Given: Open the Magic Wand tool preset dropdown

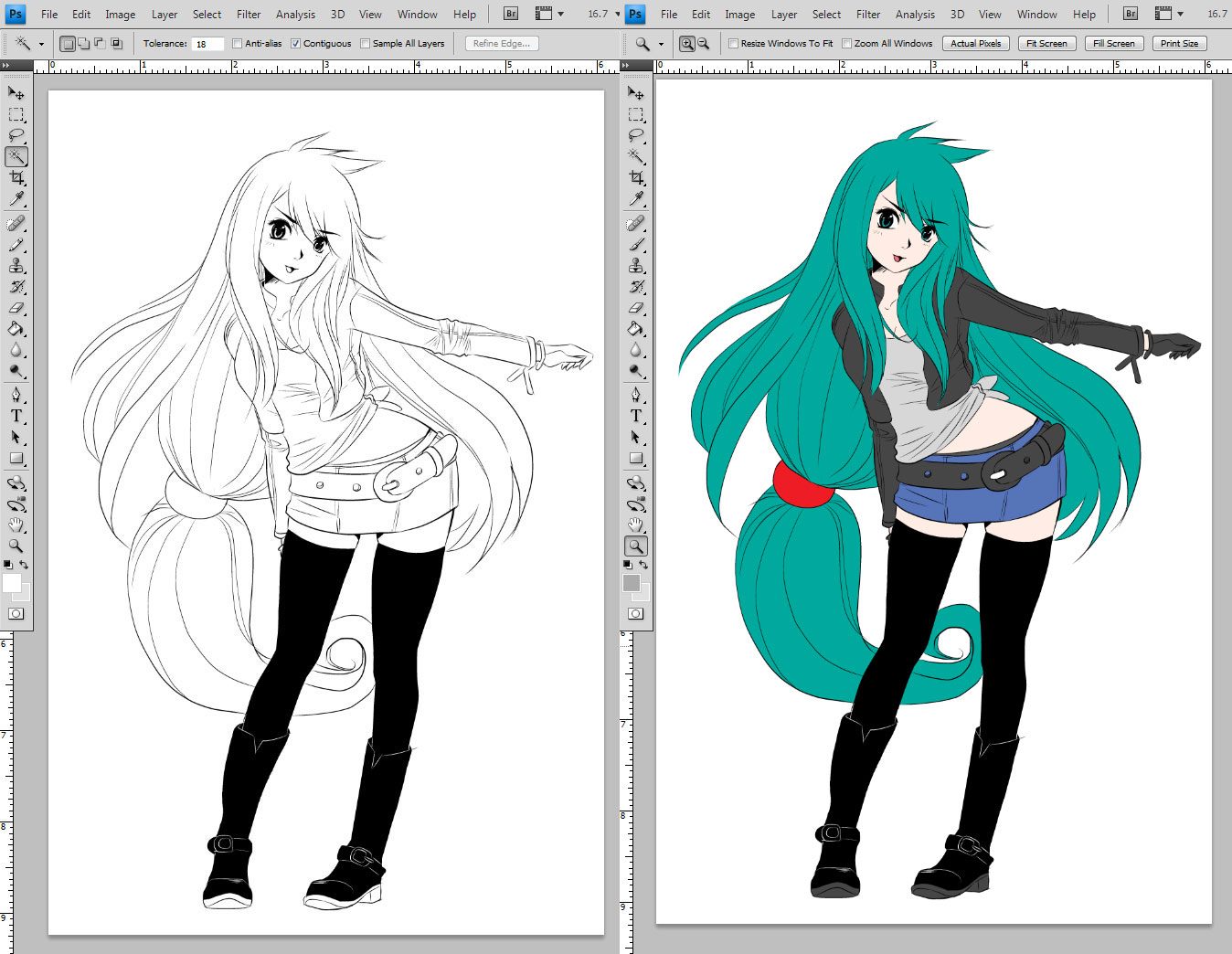Looking at the screenshot, I should 41,44.
